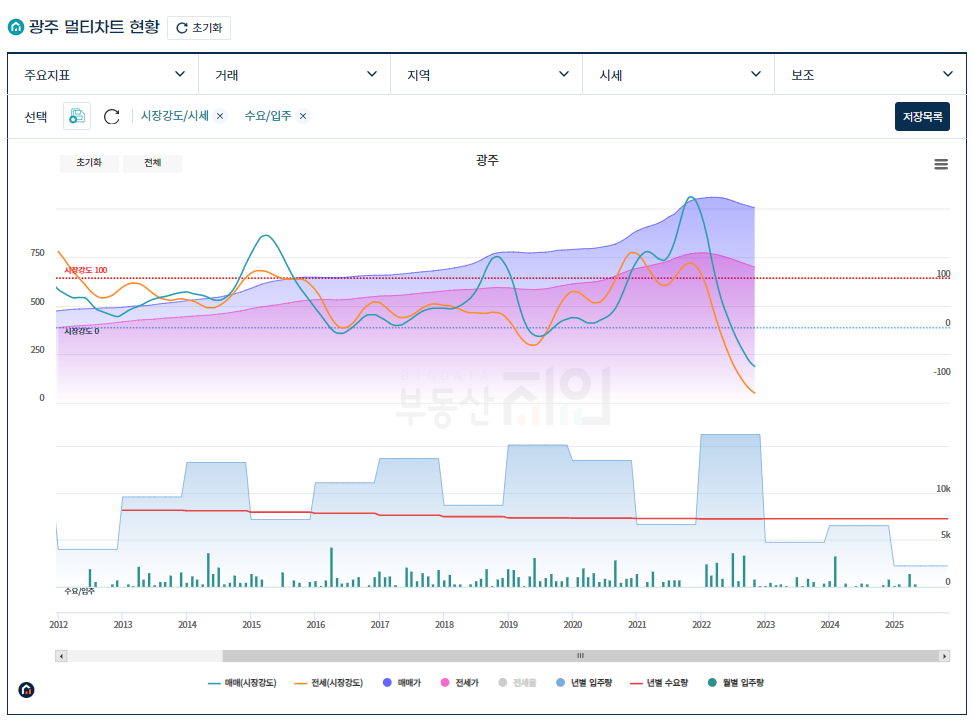Remove the 시장강도/시세 tag
Screen dimensions: 973x727
click(x=220, y=116)
